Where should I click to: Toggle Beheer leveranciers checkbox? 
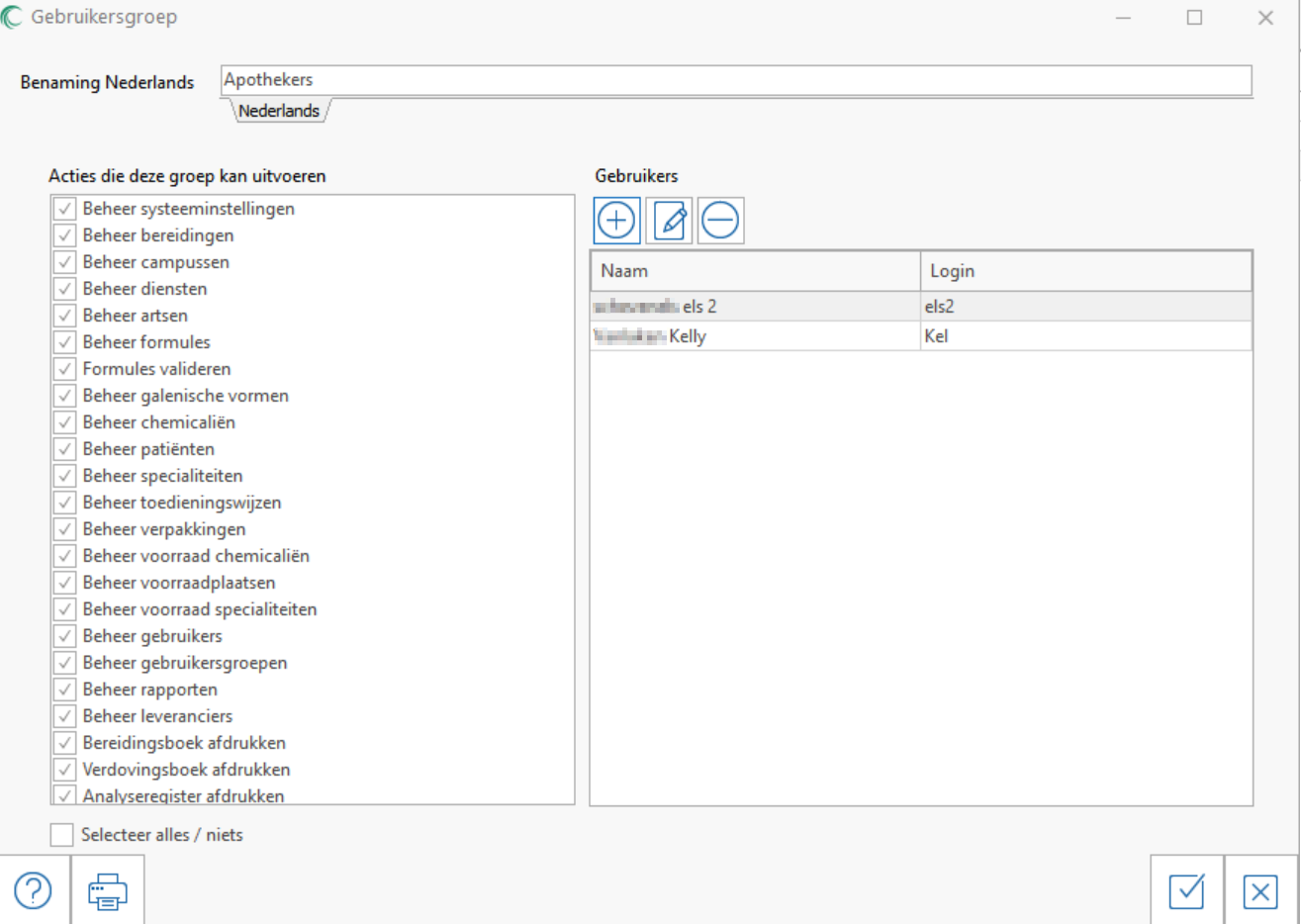65,716
